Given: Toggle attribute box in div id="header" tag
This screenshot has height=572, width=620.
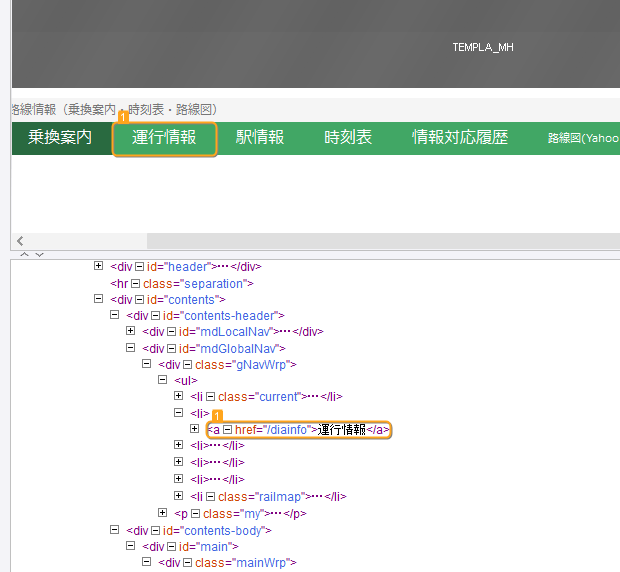Looking at the screenshot, I should pyautogui.click(x=139, y=267).
